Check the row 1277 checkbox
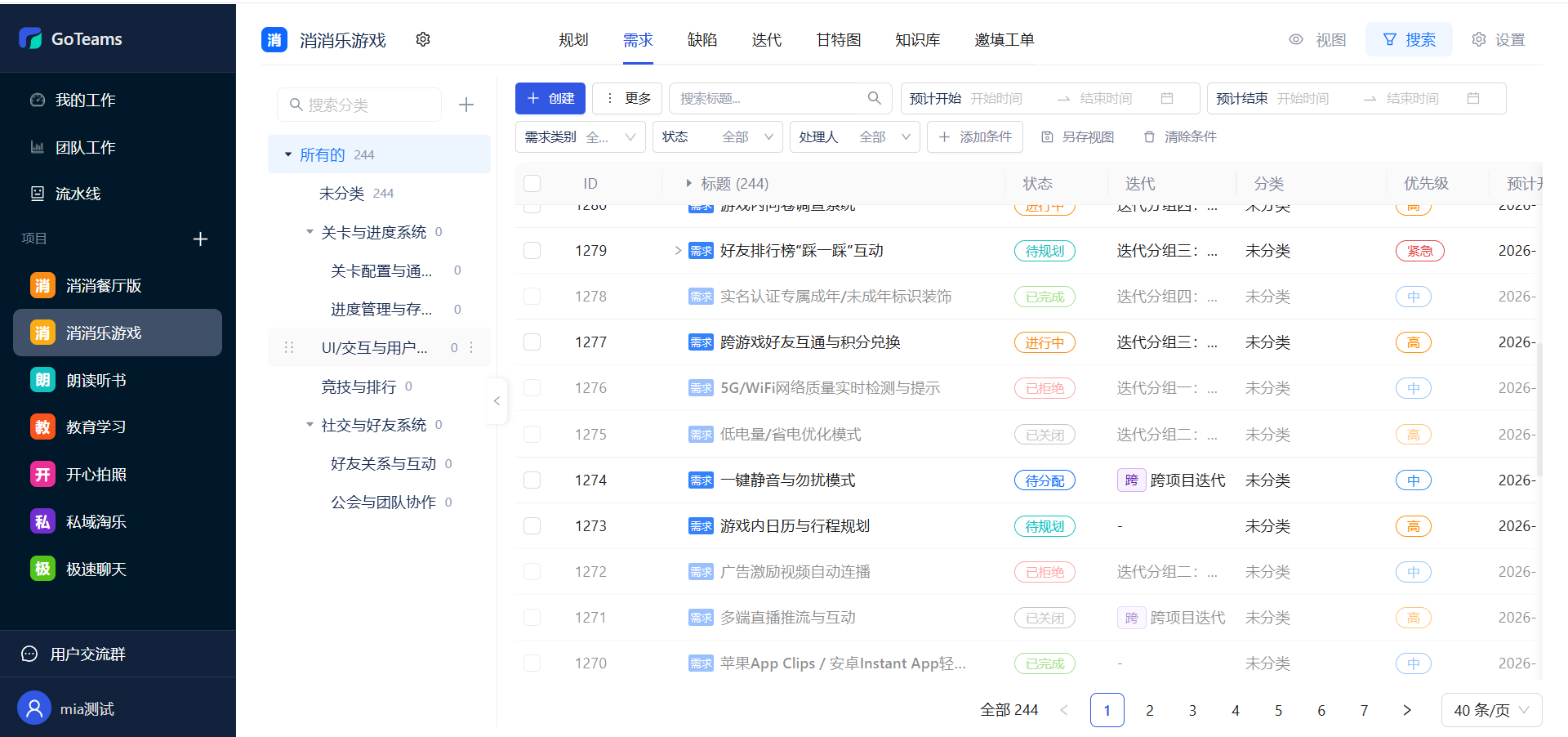This screenshot has height=737, width=1568. 532,342
